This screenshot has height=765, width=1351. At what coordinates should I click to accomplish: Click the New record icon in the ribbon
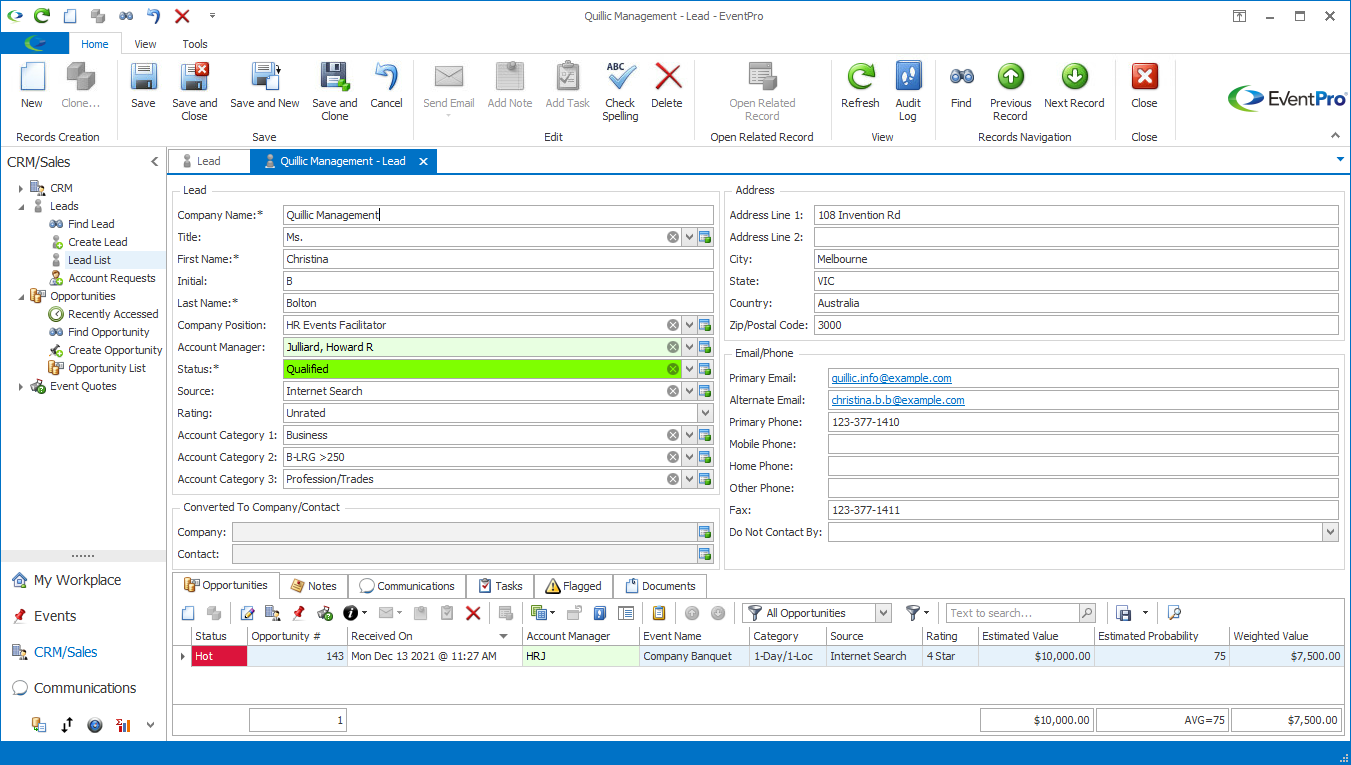[32, 78]
